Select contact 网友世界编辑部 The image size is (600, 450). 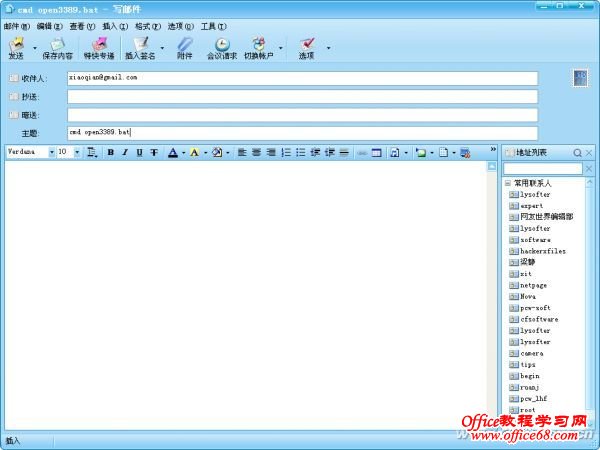[x=541, y=217]
